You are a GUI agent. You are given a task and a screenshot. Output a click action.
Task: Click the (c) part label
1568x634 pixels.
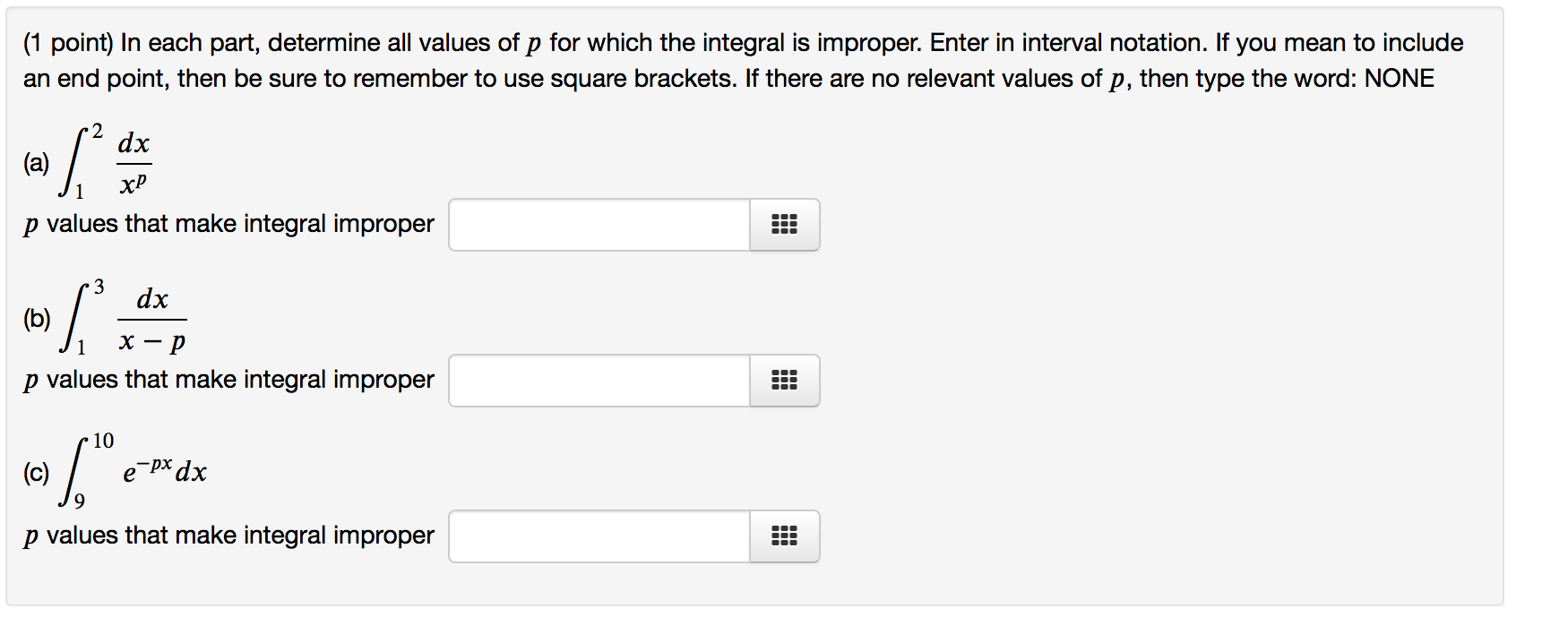coord(36,473)
